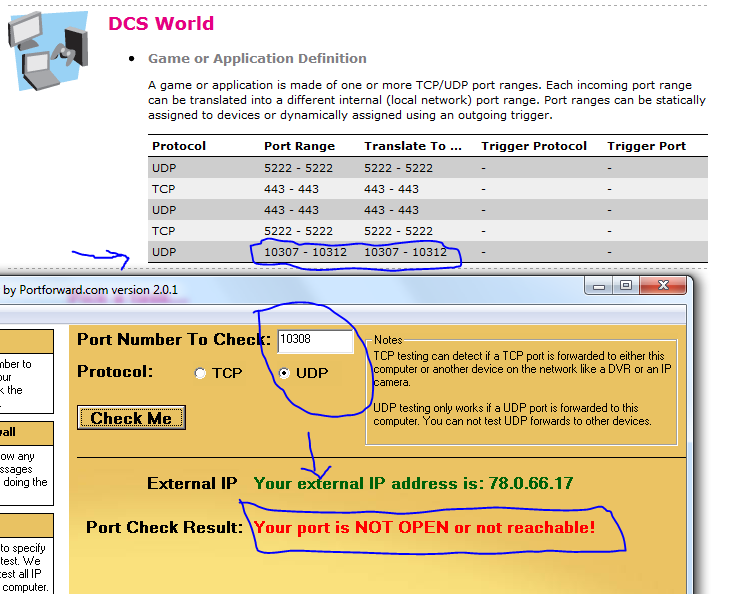
Task: Click the Portforward.com version 2.0.1 title text
Action: coord(90,290)
